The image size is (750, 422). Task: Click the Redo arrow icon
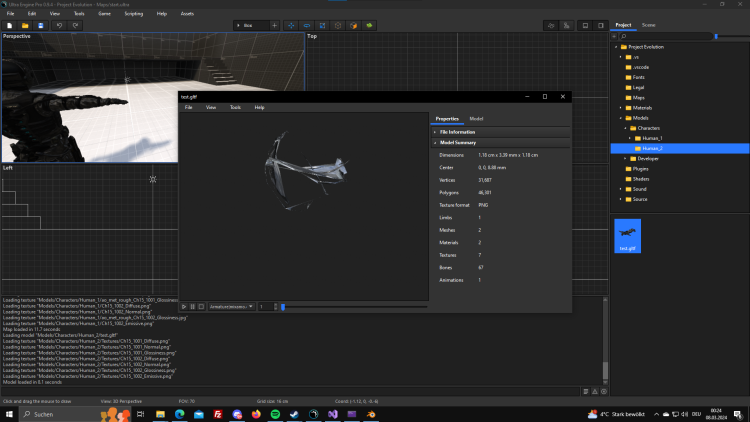click(x=75, y=24)
